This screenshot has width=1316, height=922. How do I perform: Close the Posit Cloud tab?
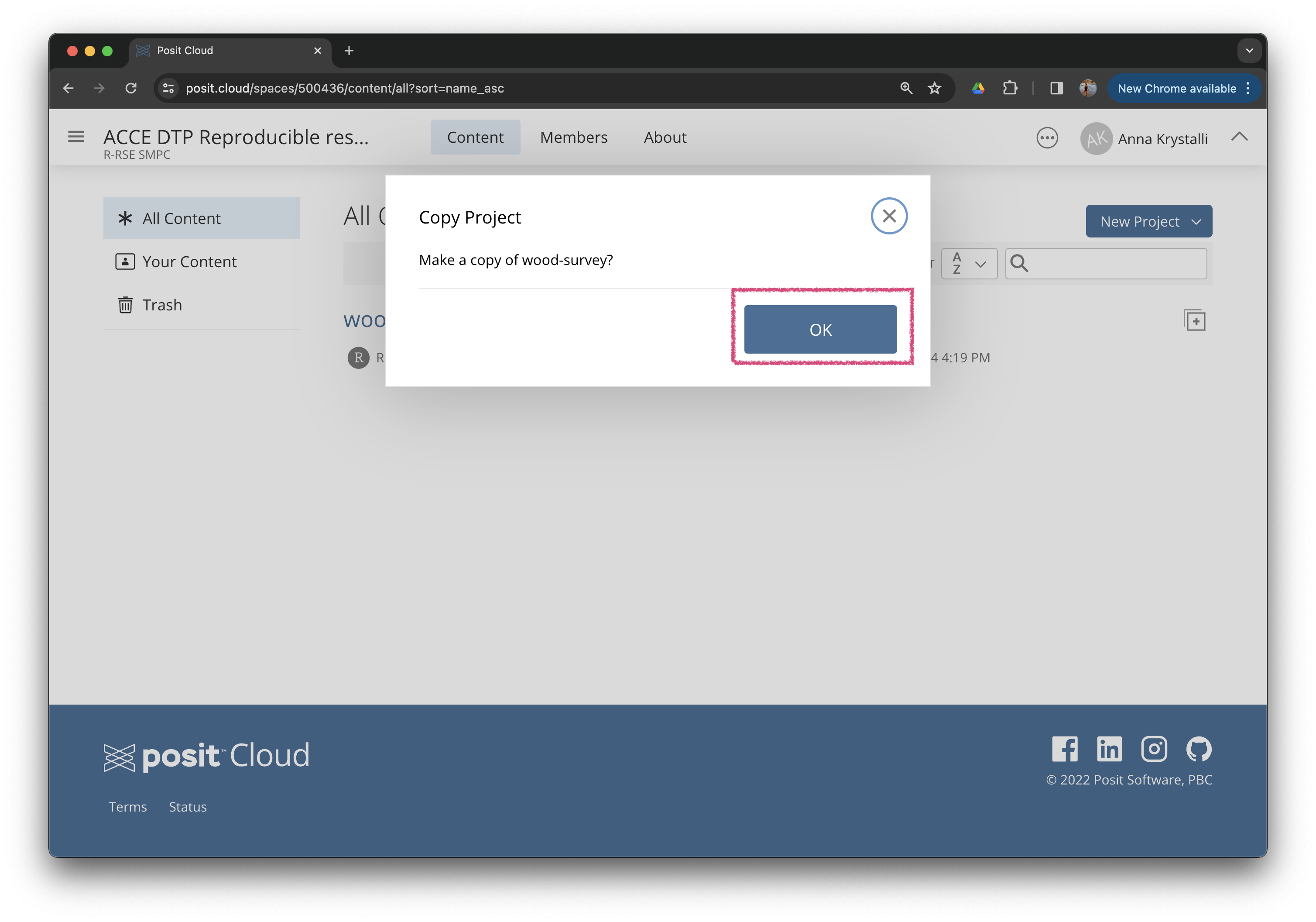coord(317,51)
